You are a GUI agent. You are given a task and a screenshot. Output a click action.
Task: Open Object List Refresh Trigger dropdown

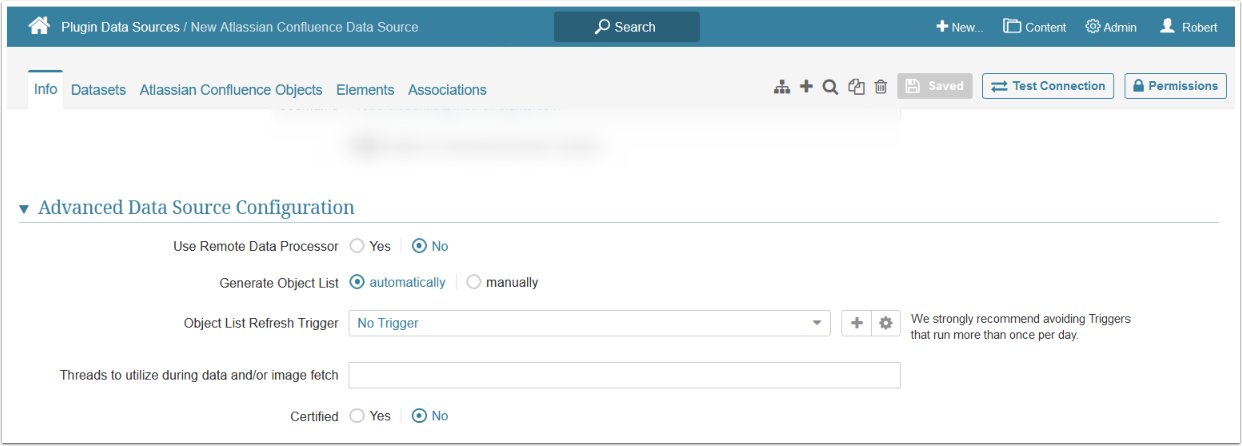point(589,323)
